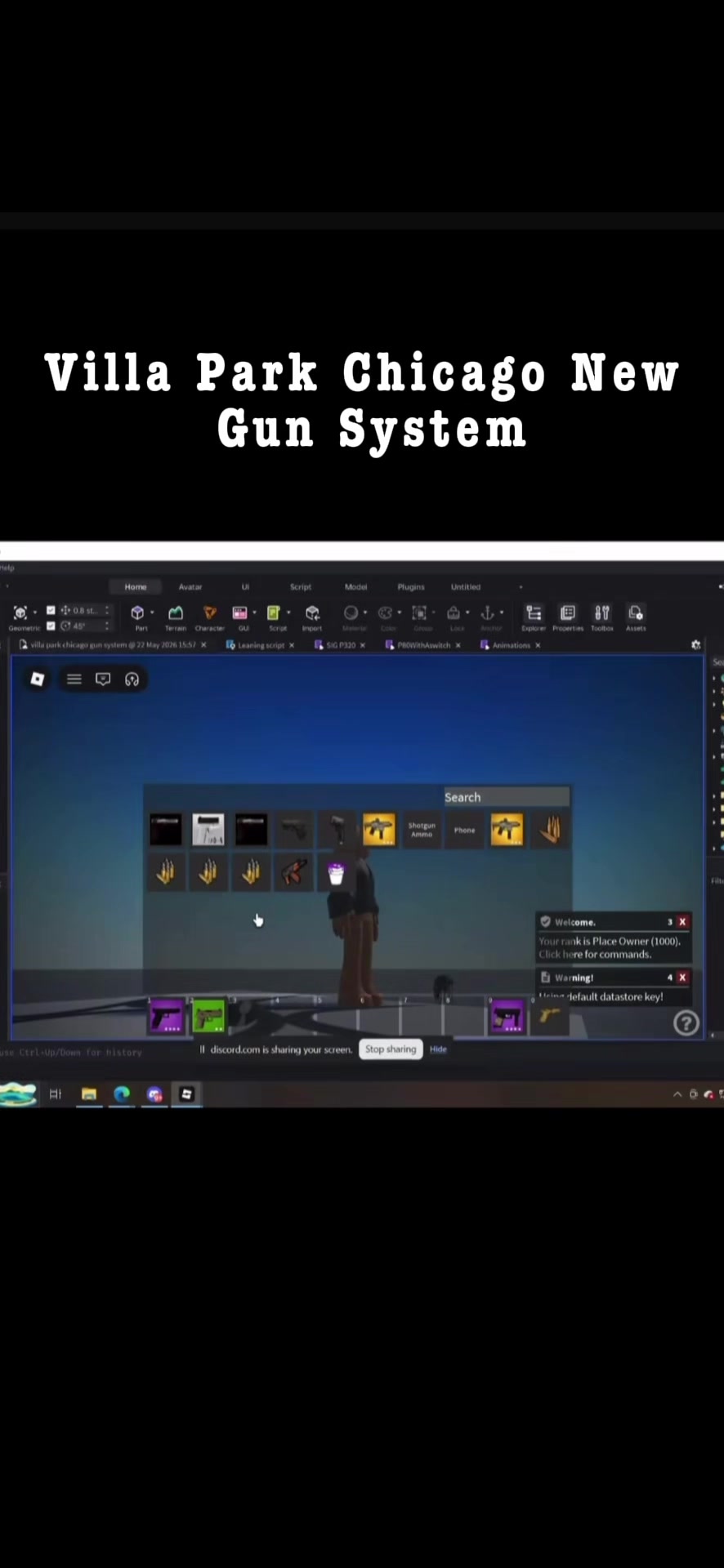Click the GUI insert icon
Screen dimensions: 724x1568
pyautogui.click(x=240, y=612)
